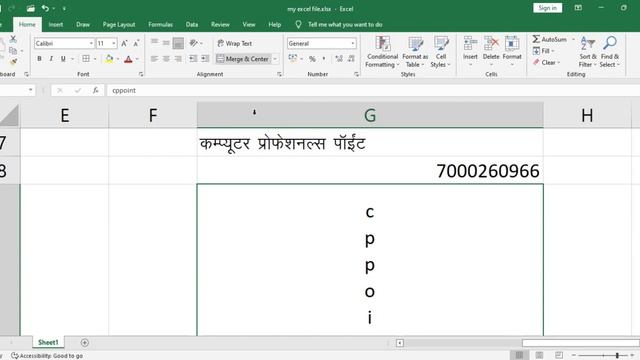This screenshot has height=360, width=640.
Task: Click the Accounting Number Format icon
Action: 293,59
